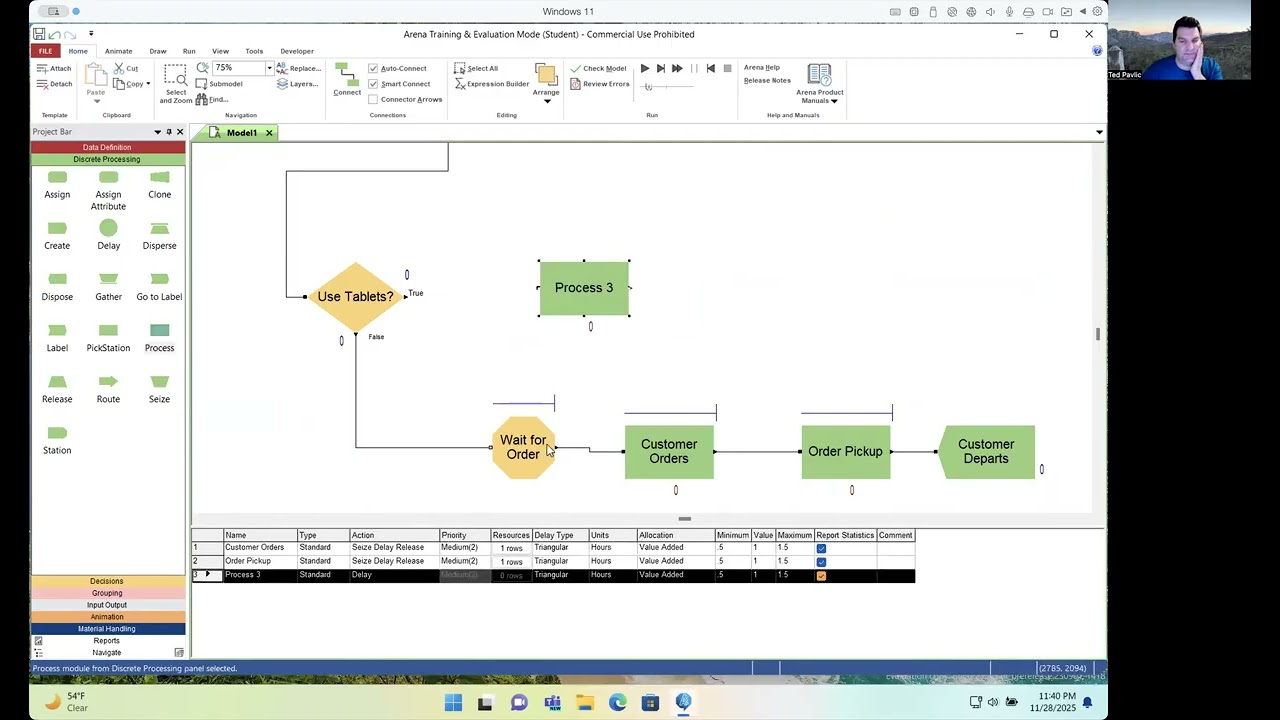Screen dimensions: 1280x720
Task: Open the Expression Builder
Action: [492, 84]
